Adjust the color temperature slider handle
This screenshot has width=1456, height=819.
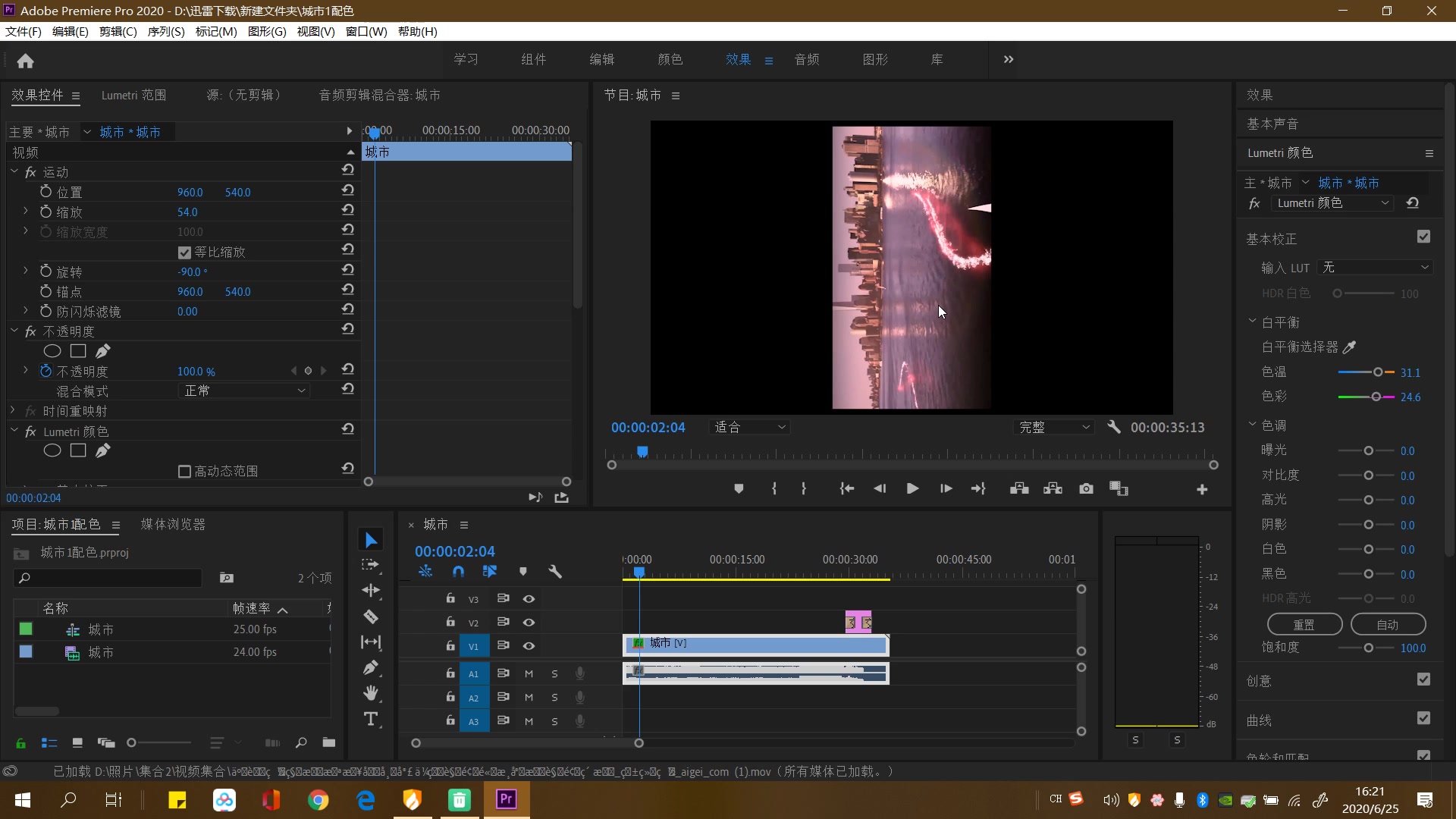(x=1377, y=372)
